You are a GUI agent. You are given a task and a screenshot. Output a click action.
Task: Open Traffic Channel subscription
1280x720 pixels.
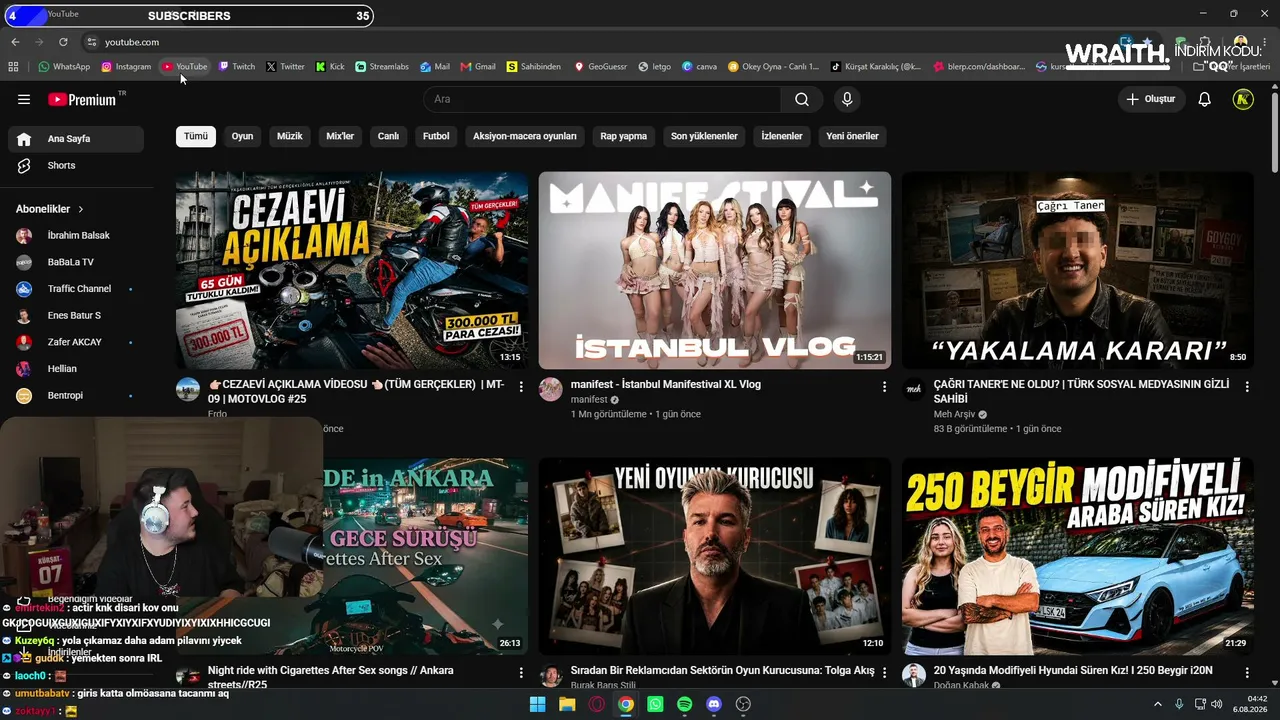click(76, 289)
